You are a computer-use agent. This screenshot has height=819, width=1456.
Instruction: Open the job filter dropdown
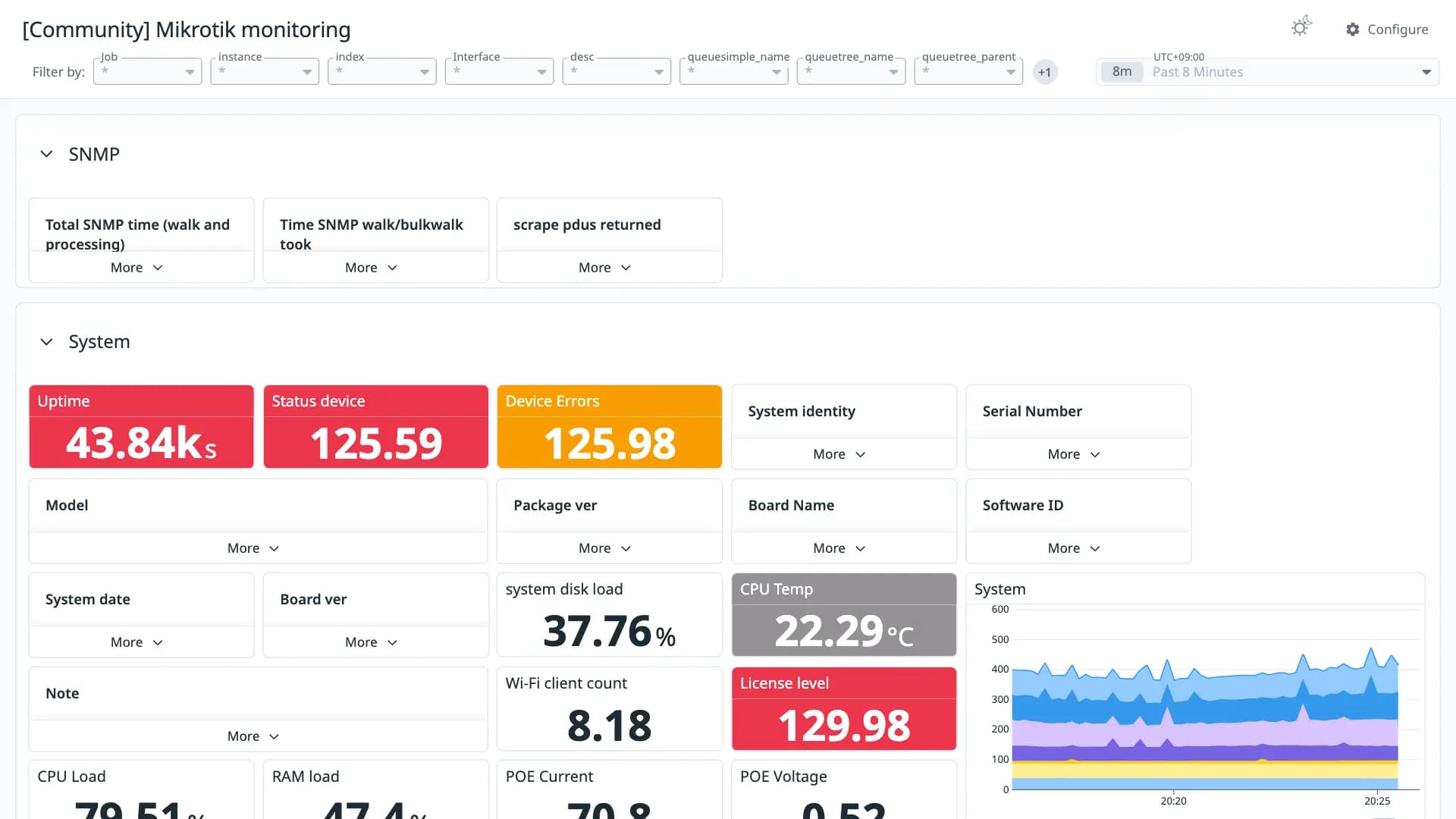(147, 71)
